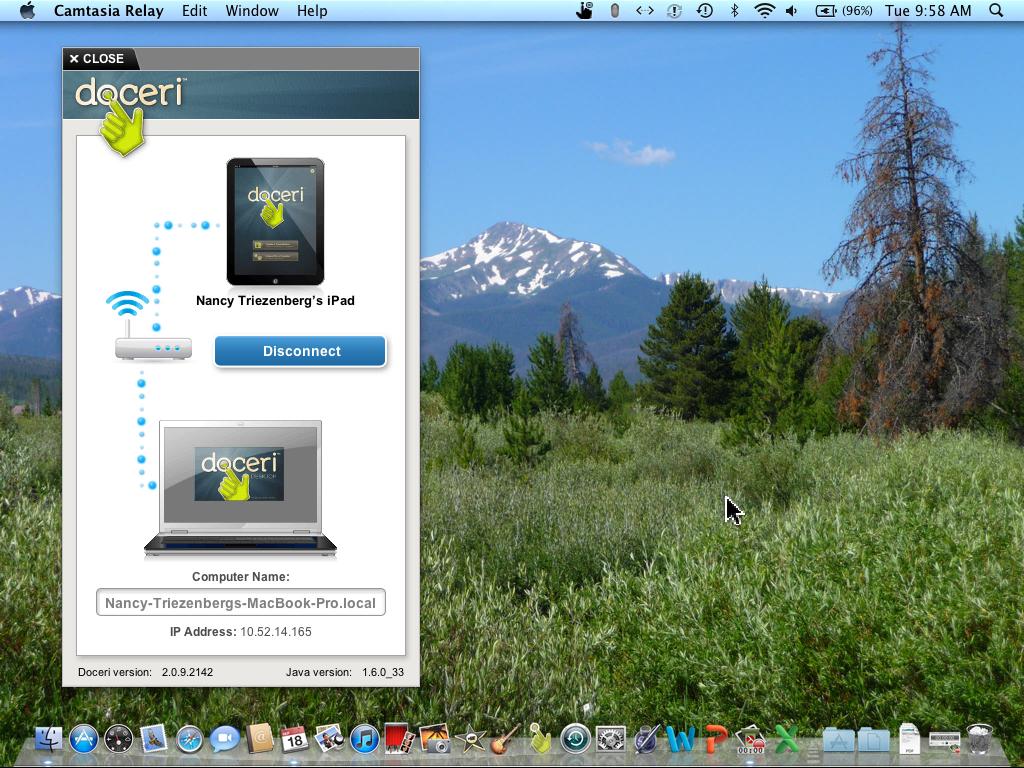Image resolution: width=1024 pixels, height=768 pixels.
Task: Click the Wi-Fi router graphic
Action: pyautogui.click(x=152, y=325)
